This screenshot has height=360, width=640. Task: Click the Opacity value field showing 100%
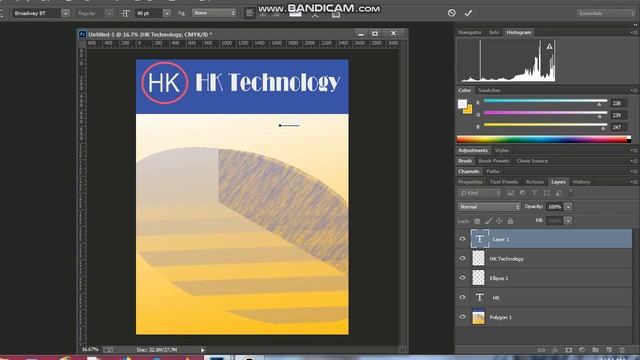click(554, 207)
